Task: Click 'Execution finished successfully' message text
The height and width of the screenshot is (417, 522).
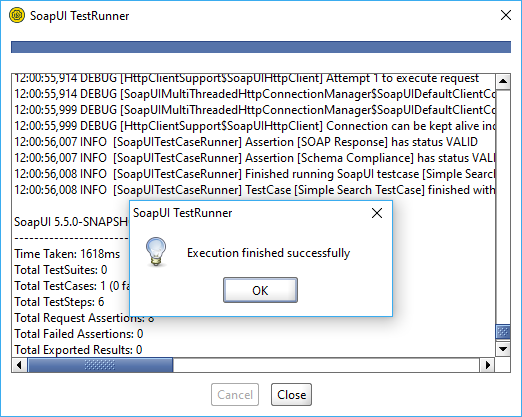Action: 268,253
